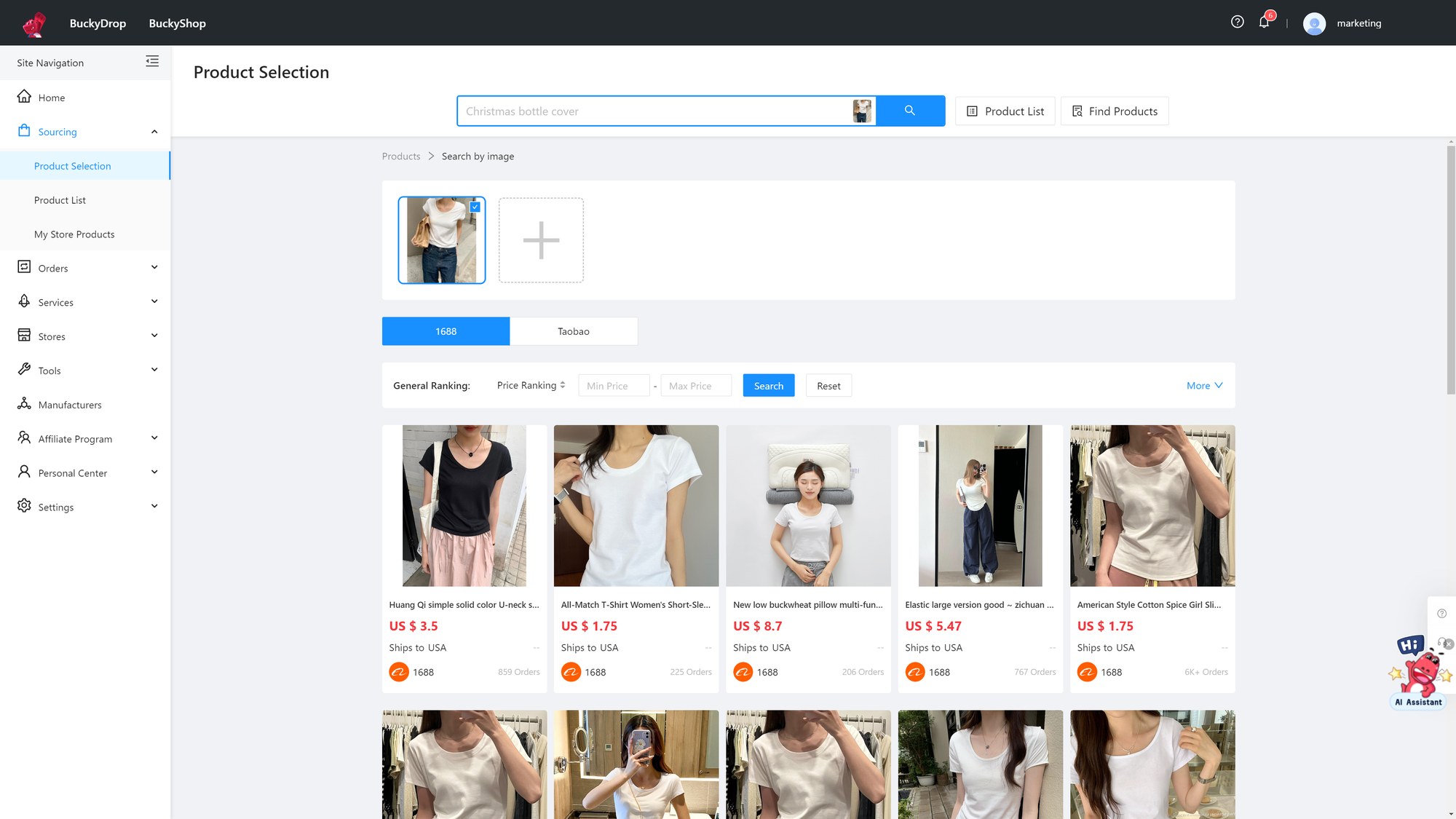Switch to the Taobao tab
Image resolution: width=1456 pixels, height=819 pixels.
click(573, 331)
